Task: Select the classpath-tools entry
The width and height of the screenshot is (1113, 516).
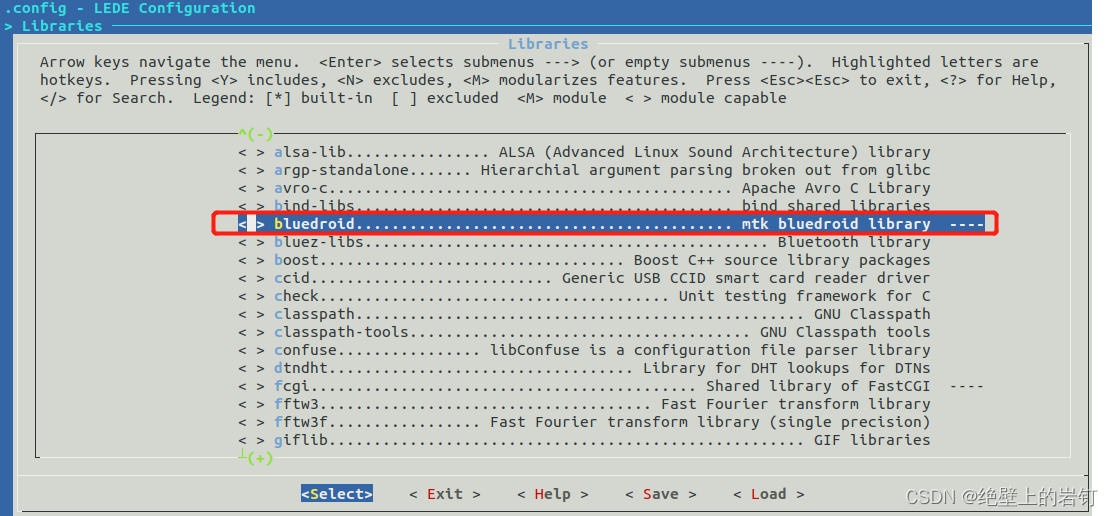Action: point(584,332)
